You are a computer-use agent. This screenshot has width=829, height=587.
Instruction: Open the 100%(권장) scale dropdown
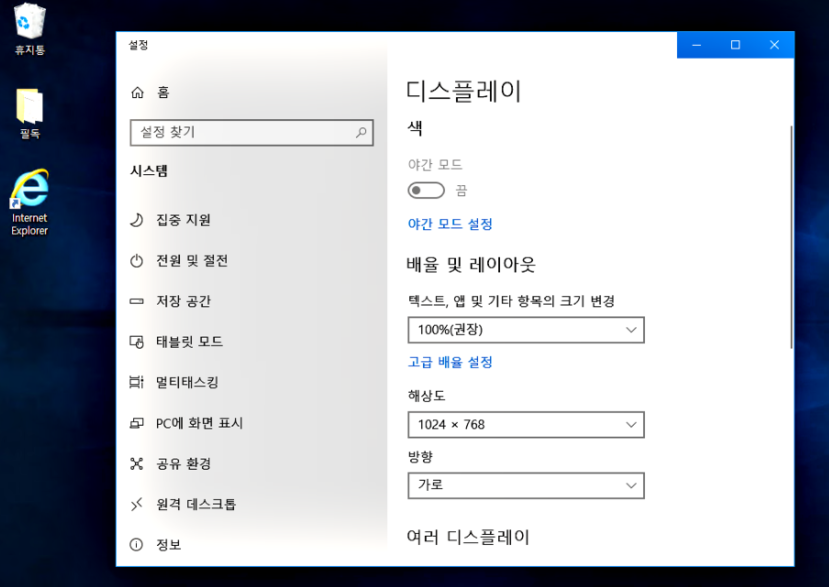point(526,330)
